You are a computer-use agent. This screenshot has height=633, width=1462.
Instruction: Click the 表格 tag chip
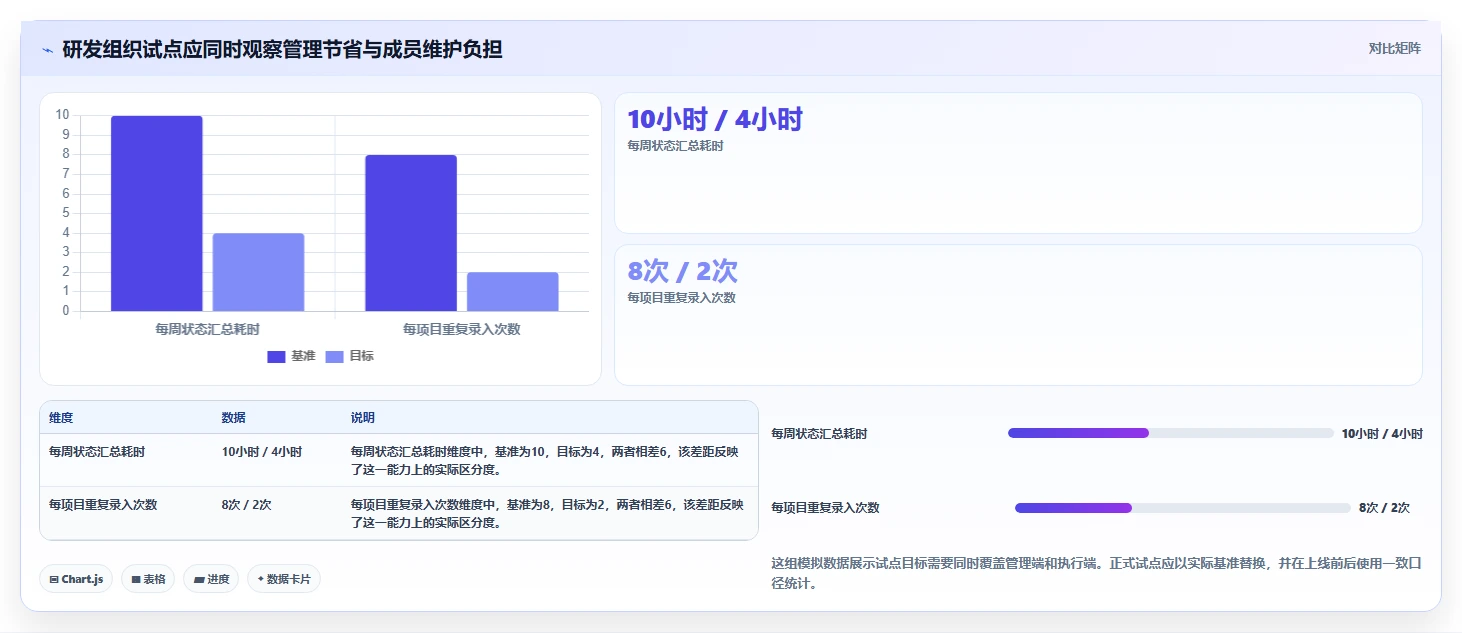point(148,579)
